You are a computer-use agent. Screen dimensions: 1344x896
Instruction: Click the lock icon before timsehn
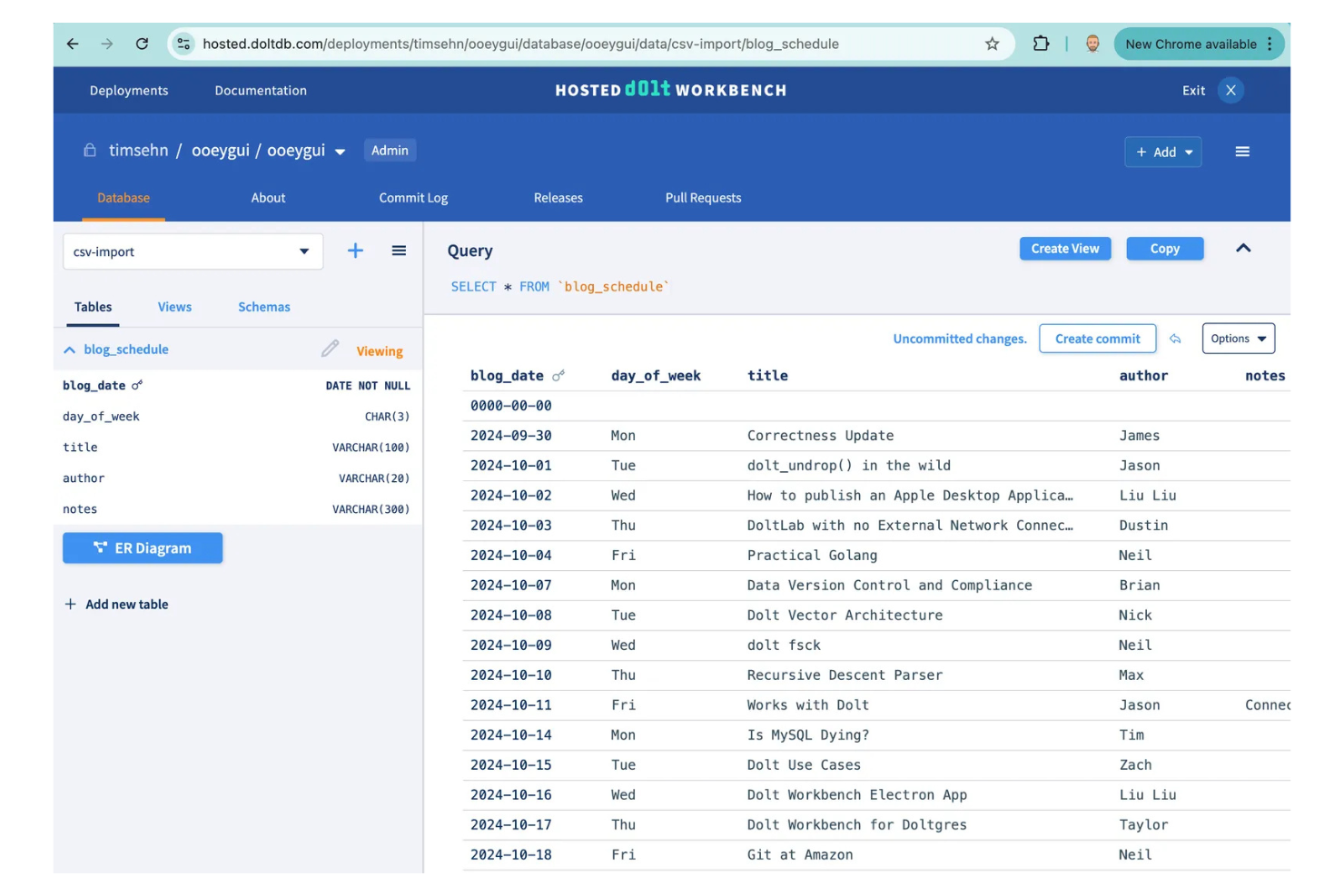pos(89,150)
